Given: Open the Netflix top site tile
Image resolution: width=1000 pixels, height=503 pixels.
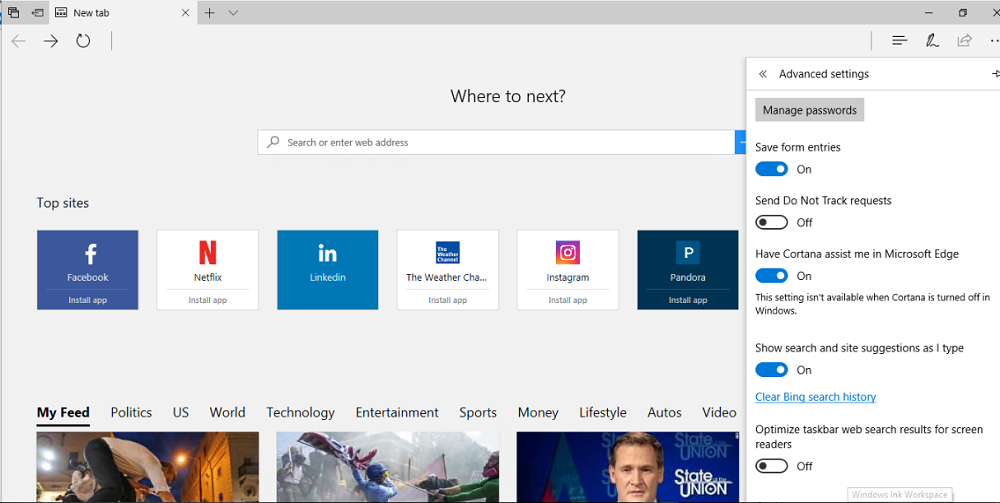Looking at the screenshot, I should [x=207, y=270].
